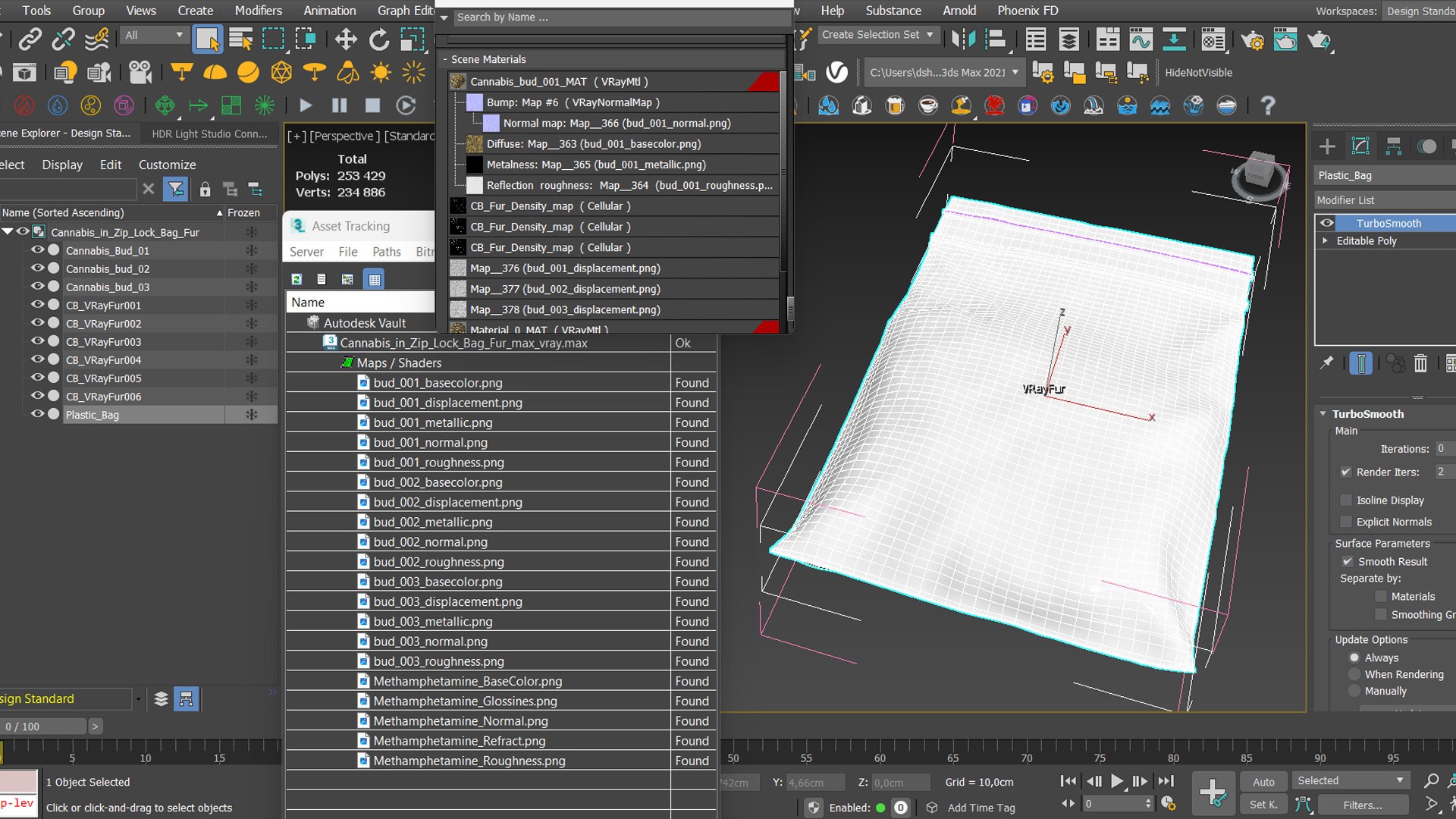Switch to HDR Light Studio Conn tab
Viewport: 1456px width, 819px height.
coord(209,133)
